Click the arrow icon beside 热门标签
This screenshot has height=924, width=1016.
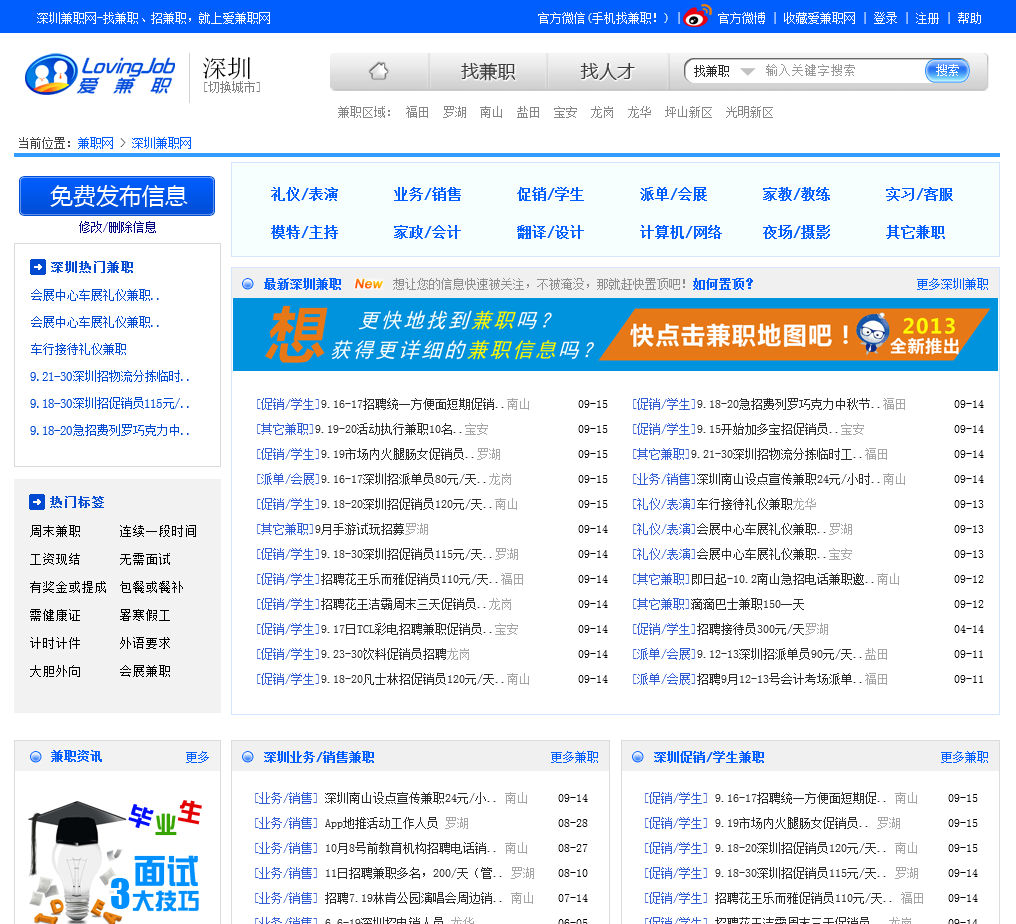38,502
